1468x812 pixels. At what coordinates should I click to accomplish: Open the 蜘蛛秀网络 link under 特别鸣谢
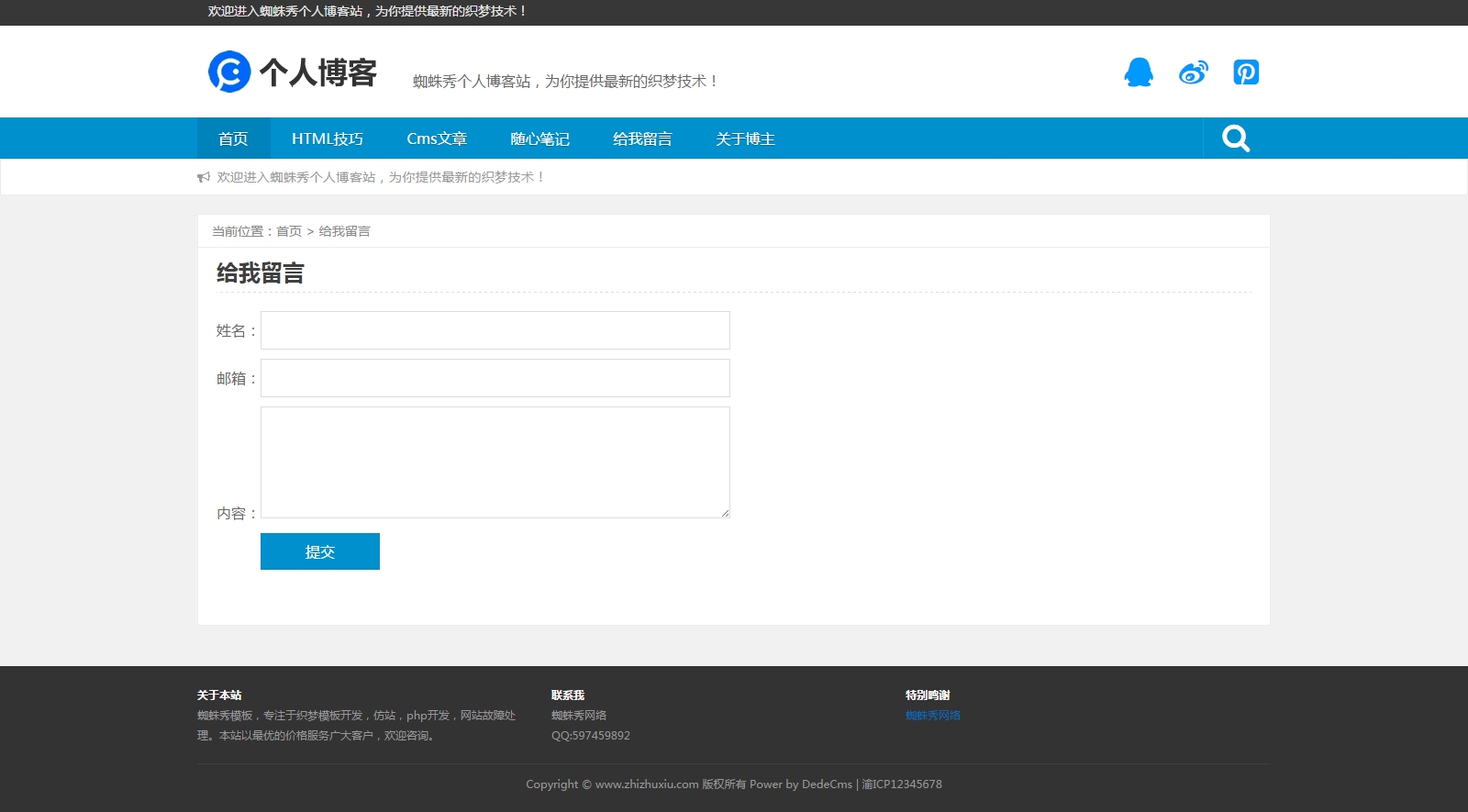933,716
